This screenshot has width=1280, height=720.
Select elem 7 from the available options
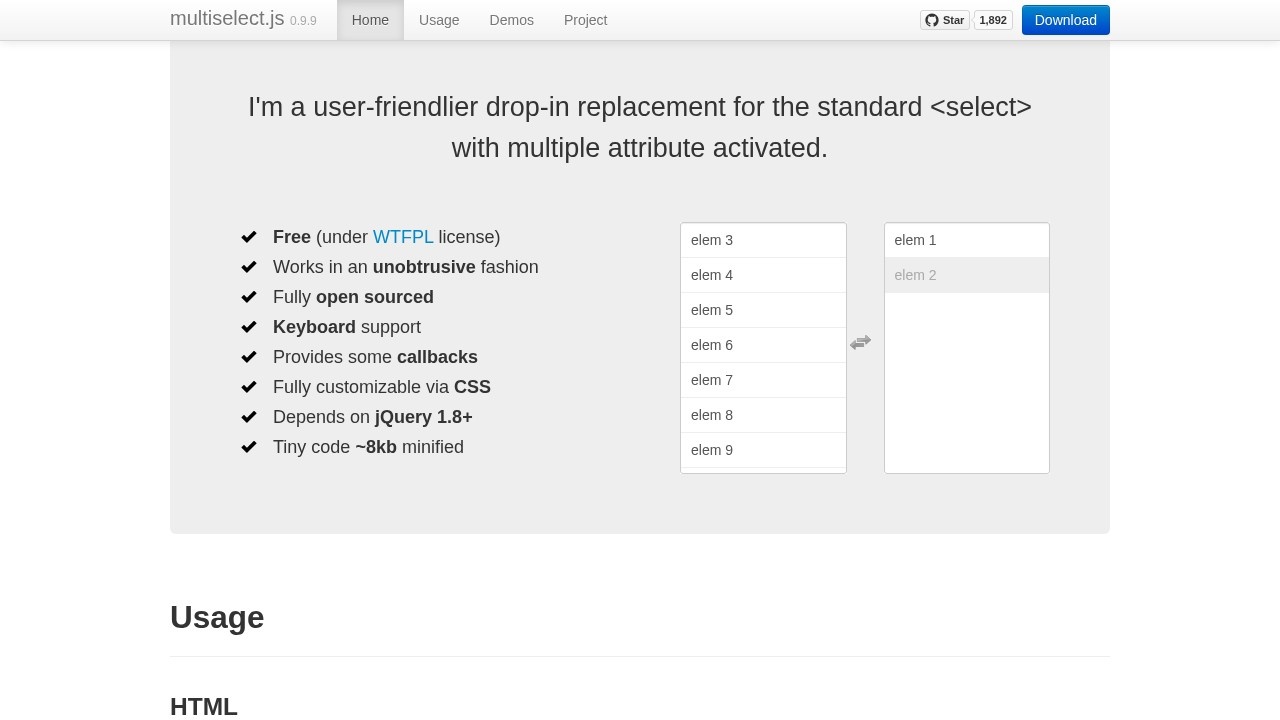click(x=762, y=380)
